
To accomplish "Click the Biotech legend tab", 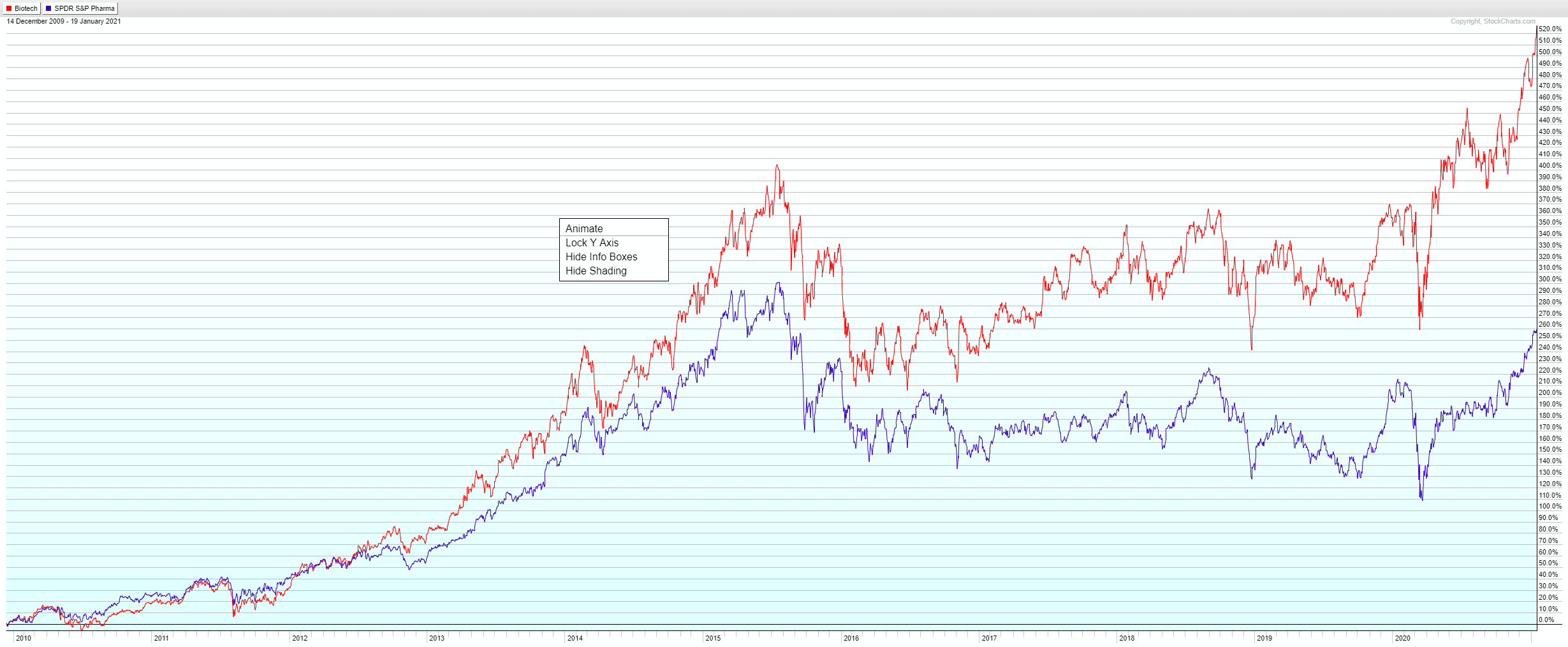I will tap(22, 8).
